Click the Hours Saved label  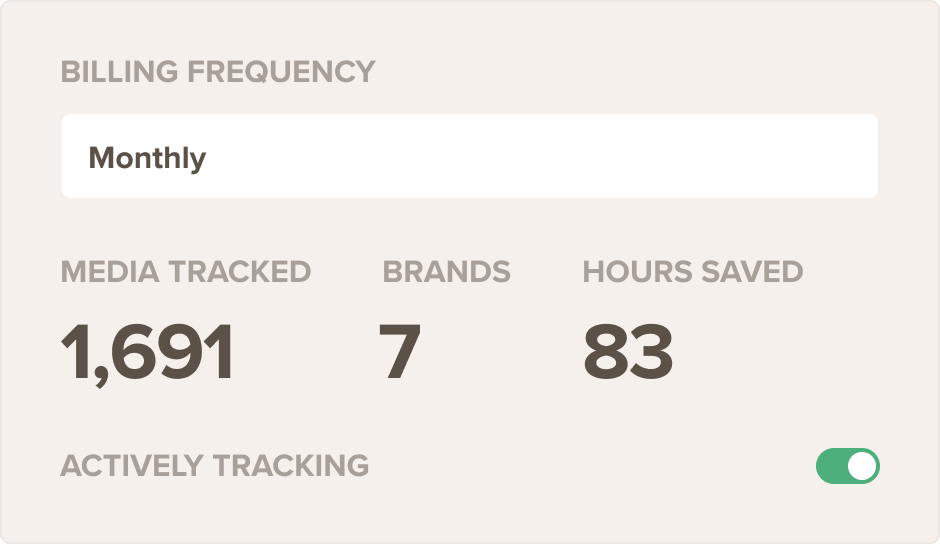tap(692, 272)
